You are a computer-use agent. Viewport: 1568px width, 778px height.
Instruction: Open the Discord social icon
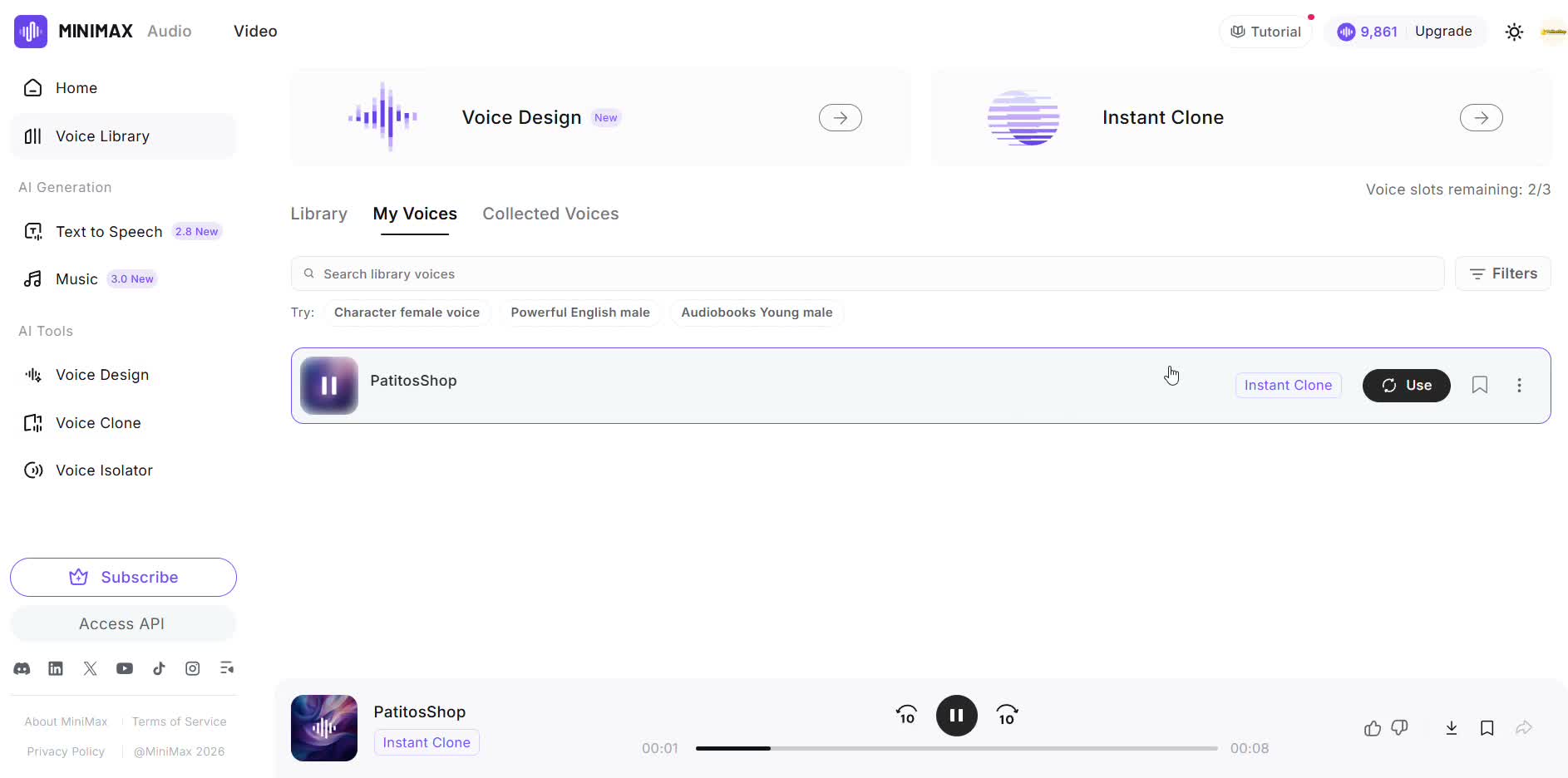click(22, 668)
